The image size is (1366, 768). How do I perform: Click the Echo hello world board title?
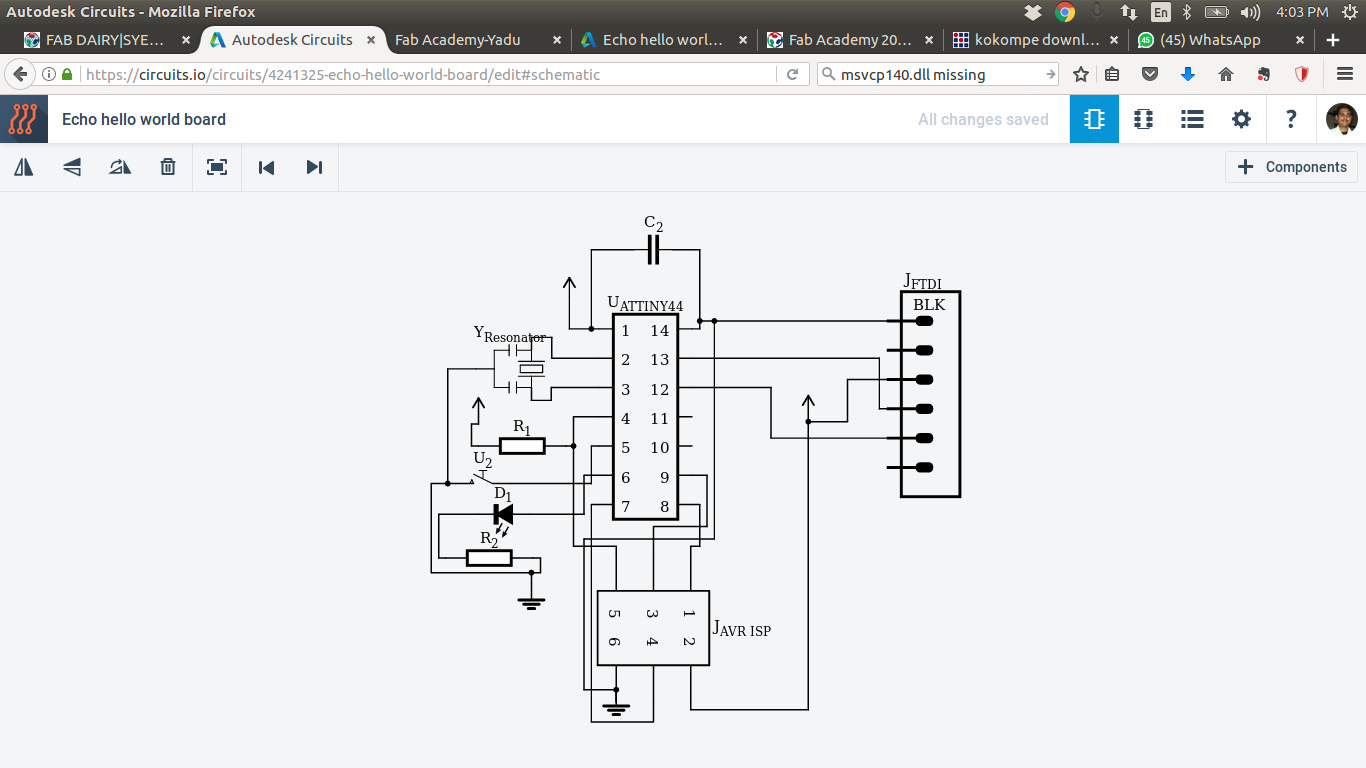(144, 119)
